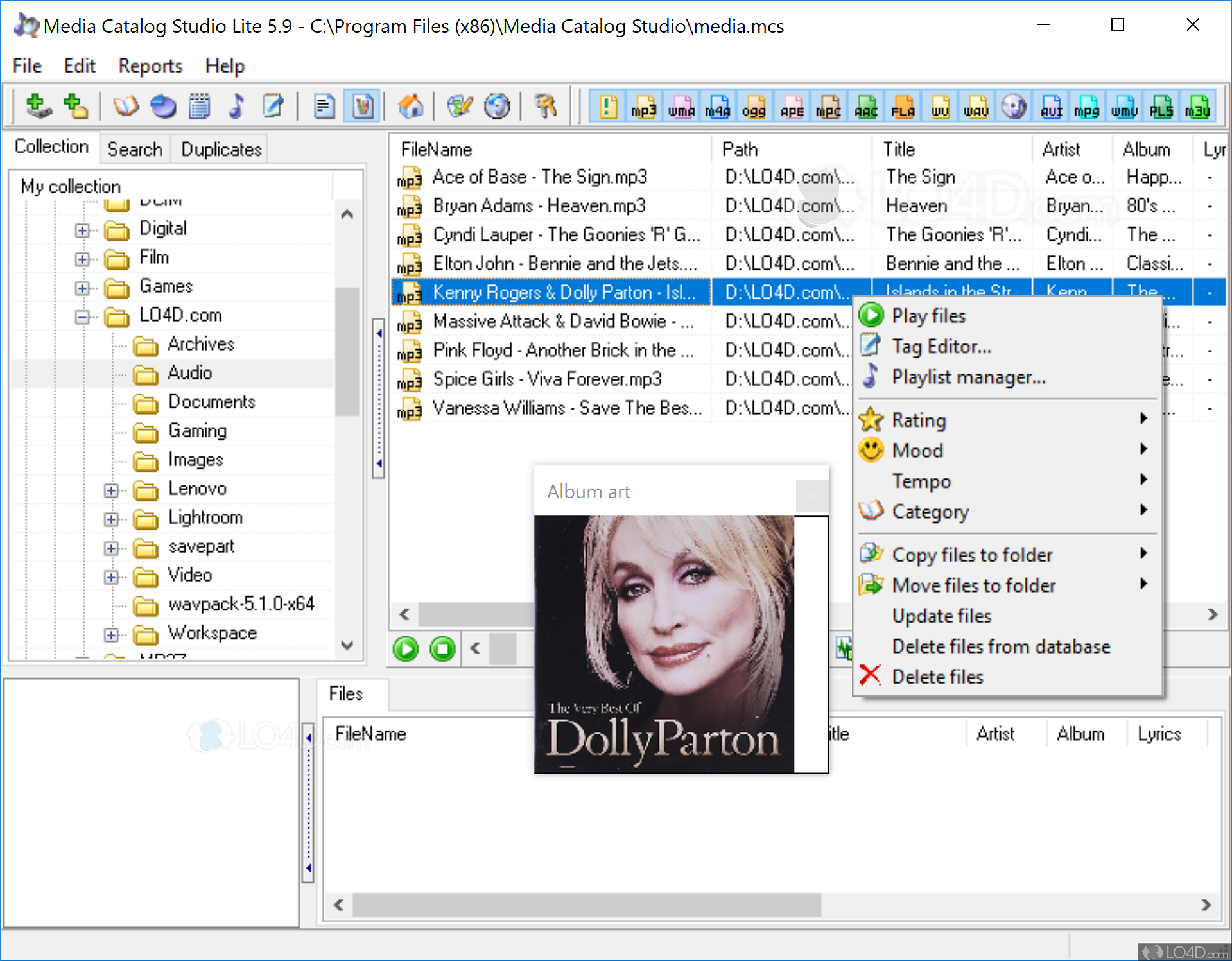Toggle the ogg file type filter
1232x961 pixels.
(754, 107)
